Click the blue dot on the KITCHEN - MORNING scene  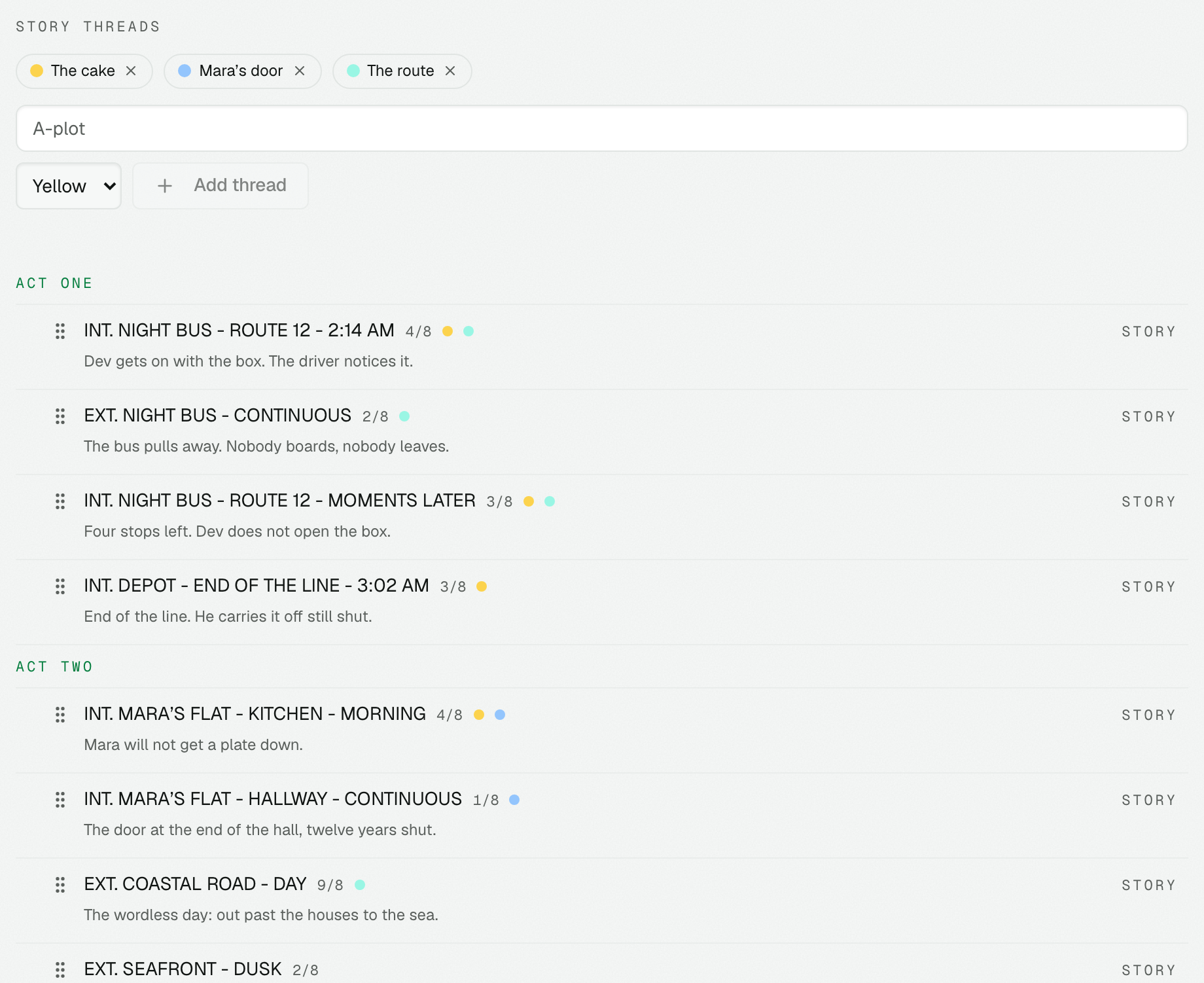tap(500, 715)
